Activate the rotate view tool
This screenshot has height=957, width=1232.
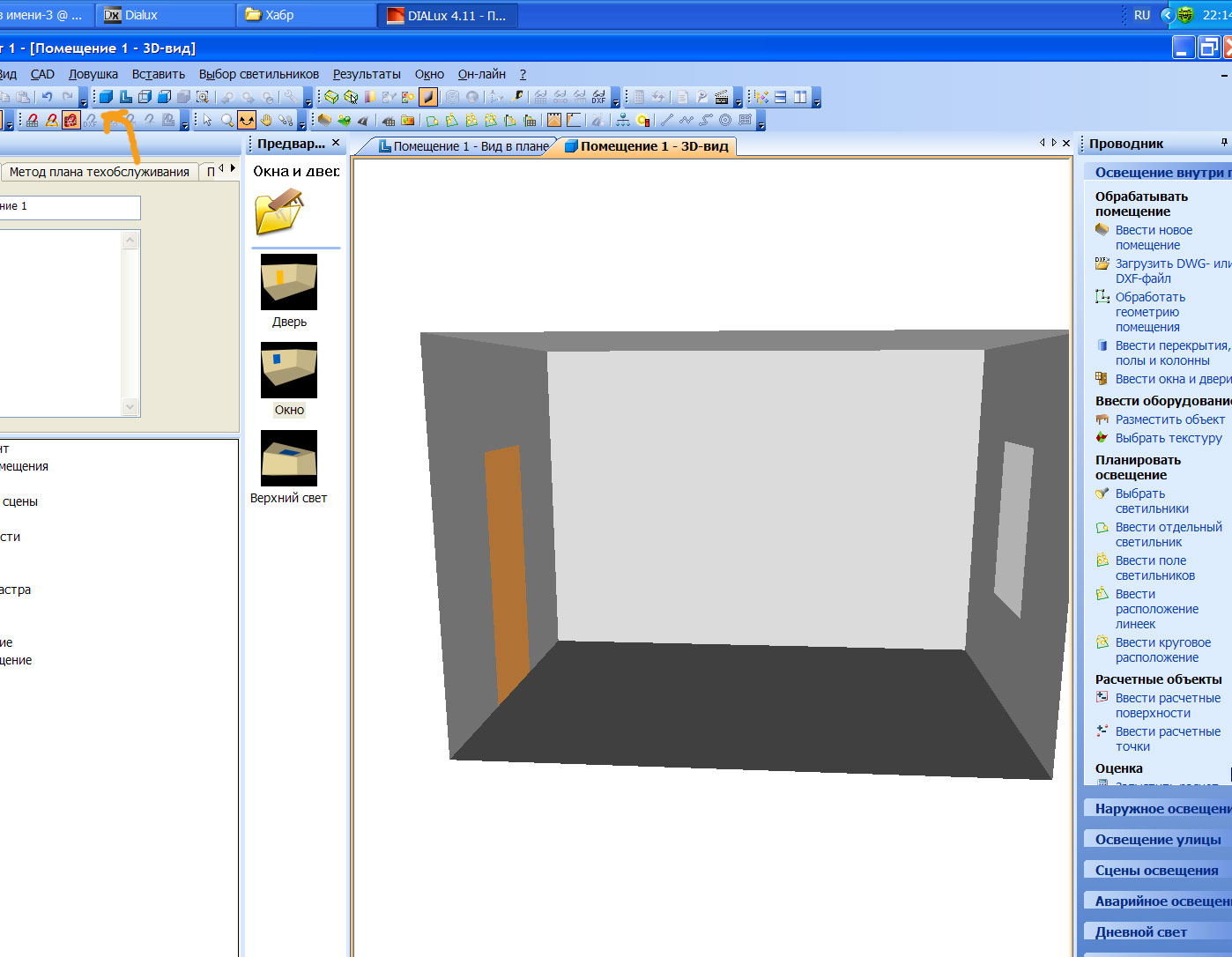tap(247, 120)
